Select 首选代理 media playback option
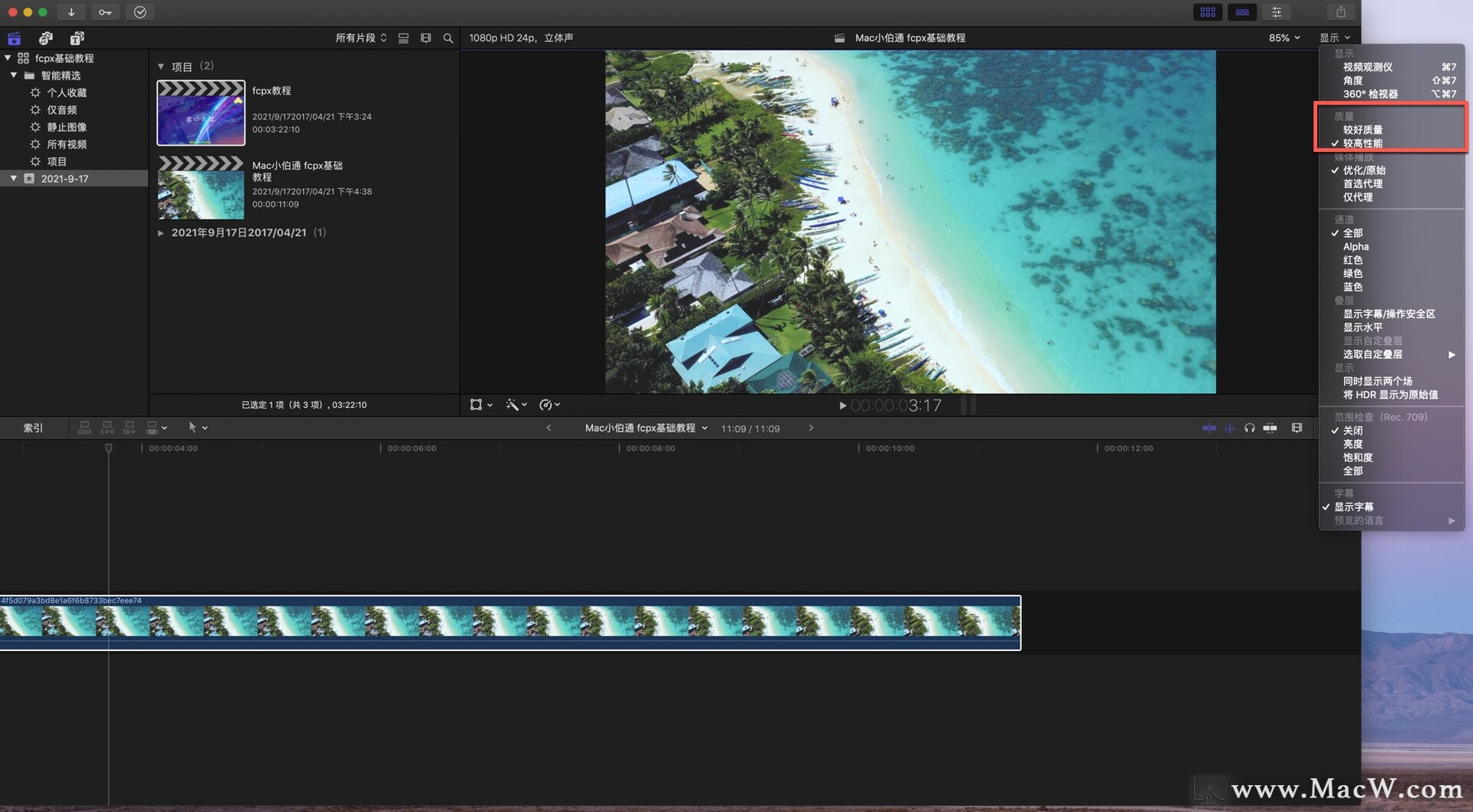This screenshot has height=812, width=1473. click(1363, 184)
